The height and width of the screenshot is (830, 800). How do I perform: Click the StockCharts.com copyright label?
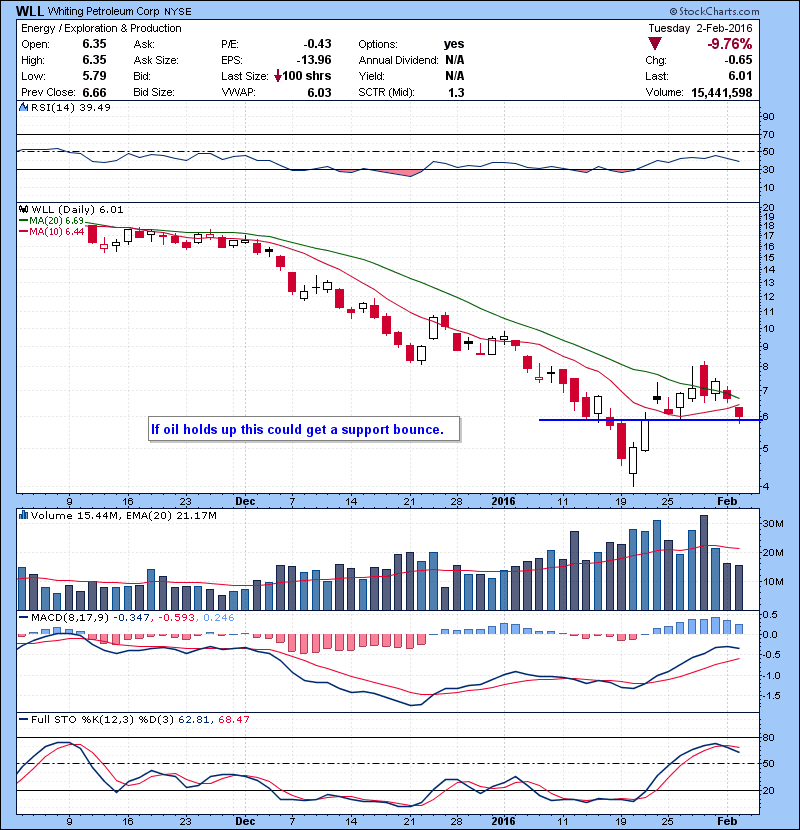pyautogui.click(x=714, y=11)
